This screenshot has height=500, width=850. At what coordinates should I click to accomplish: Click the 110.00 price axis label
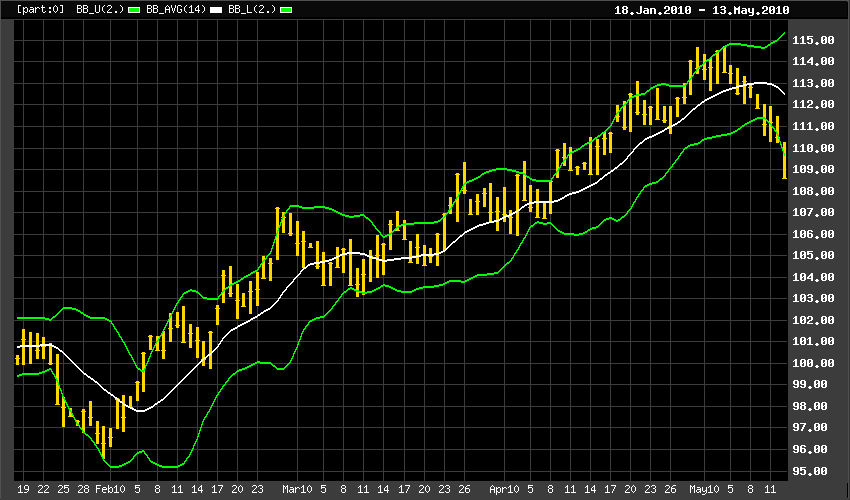(x=813, y=148)
